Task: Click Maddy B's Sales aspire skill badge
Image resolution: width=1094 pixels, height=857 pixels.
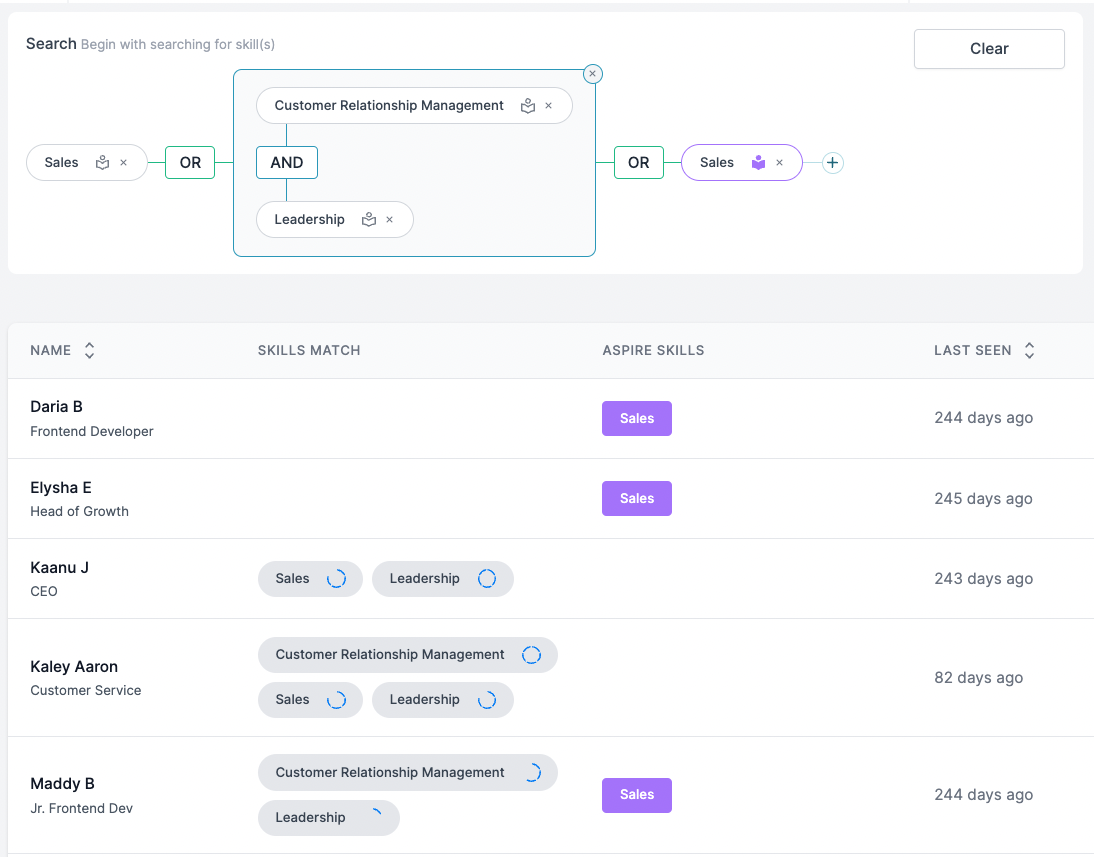Action: [x=637, y=795]
